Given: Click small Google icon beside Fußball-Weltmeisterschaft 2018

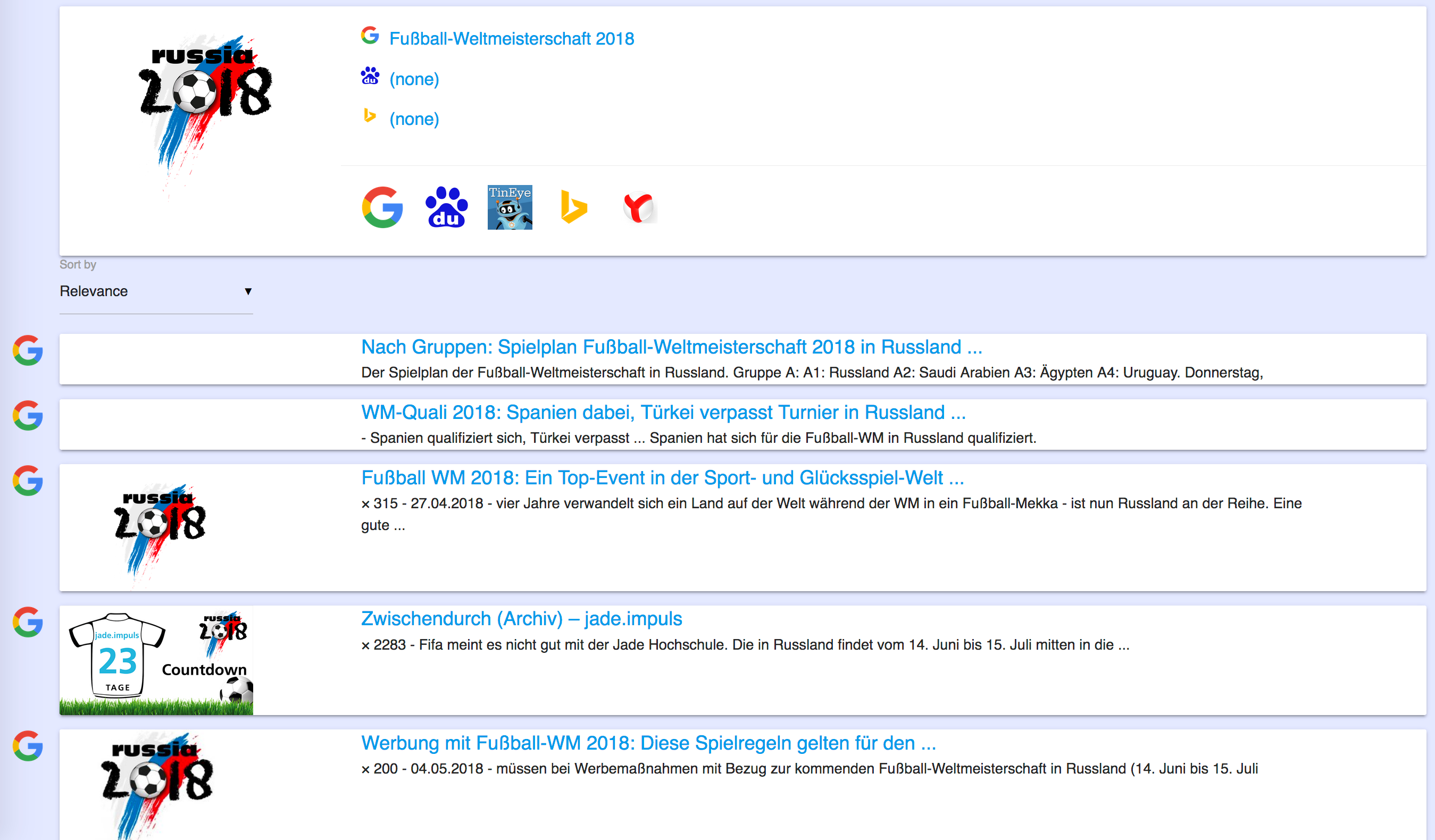Looking at the screenshot, I should 370,36.
